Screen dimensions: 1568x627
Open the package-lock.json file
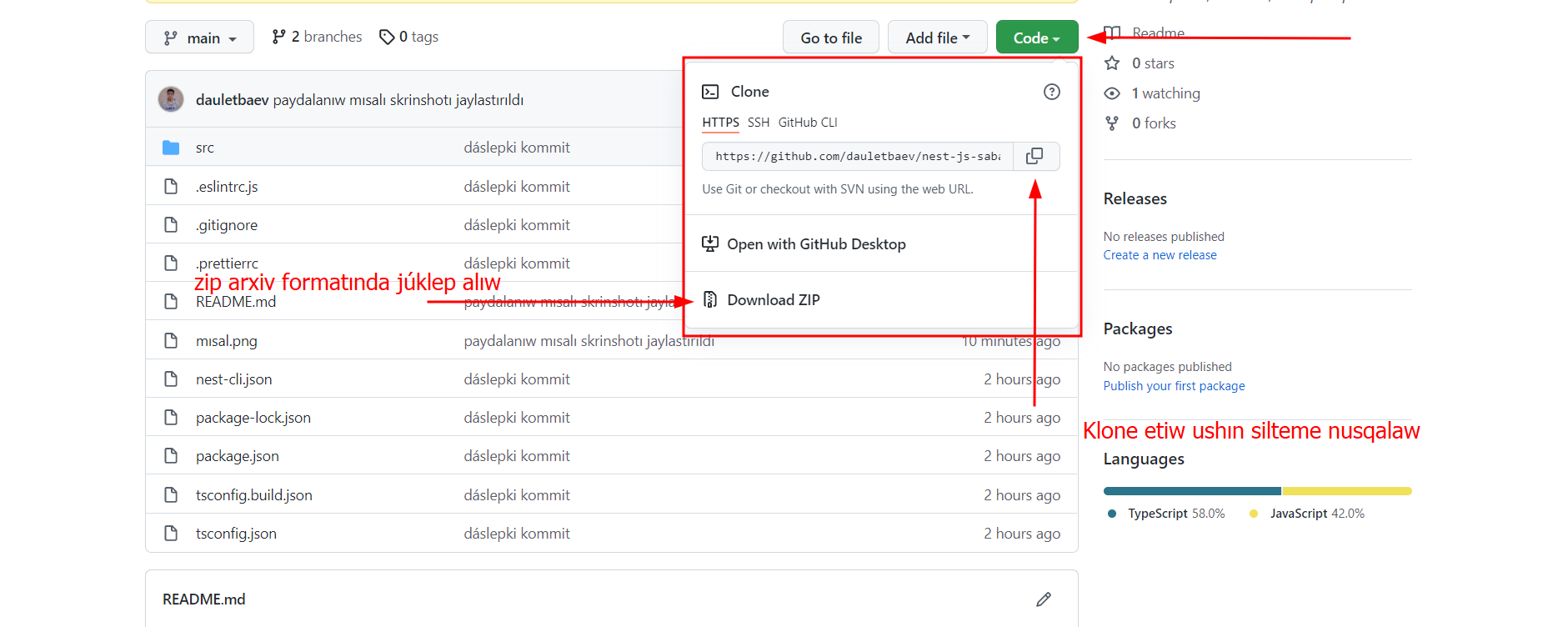[x=253, y=418]
